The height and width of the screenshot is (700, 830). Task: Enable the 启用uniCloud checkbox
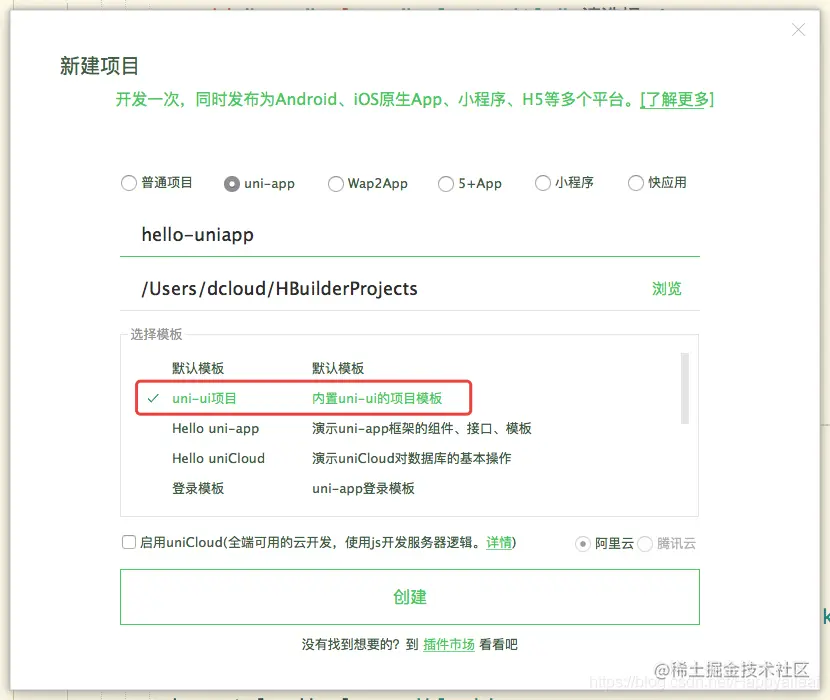point(128,541)
